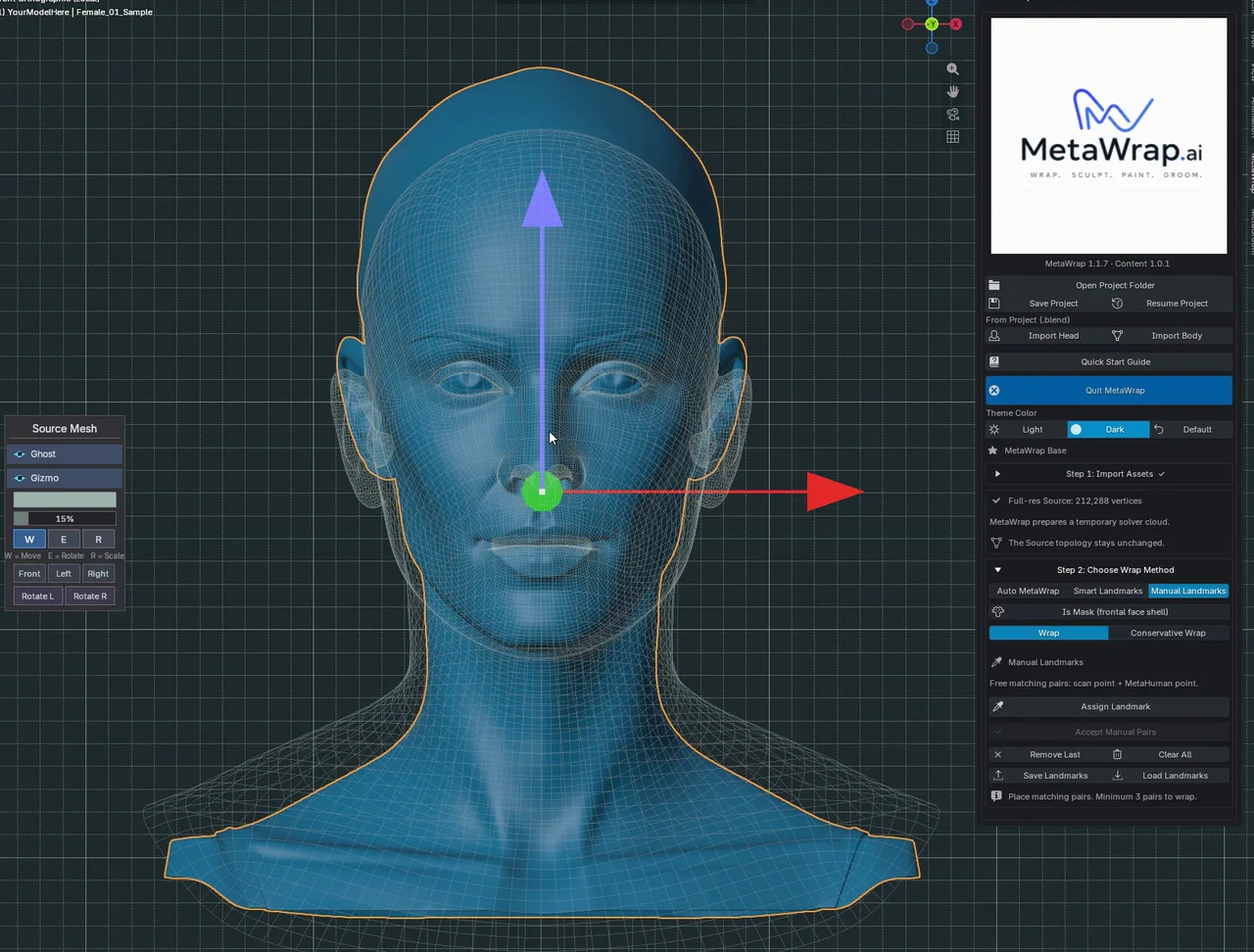Open the Quick Start Guide help icon
The height and width of the screenshot is (952, 1254).
point(994,362)
